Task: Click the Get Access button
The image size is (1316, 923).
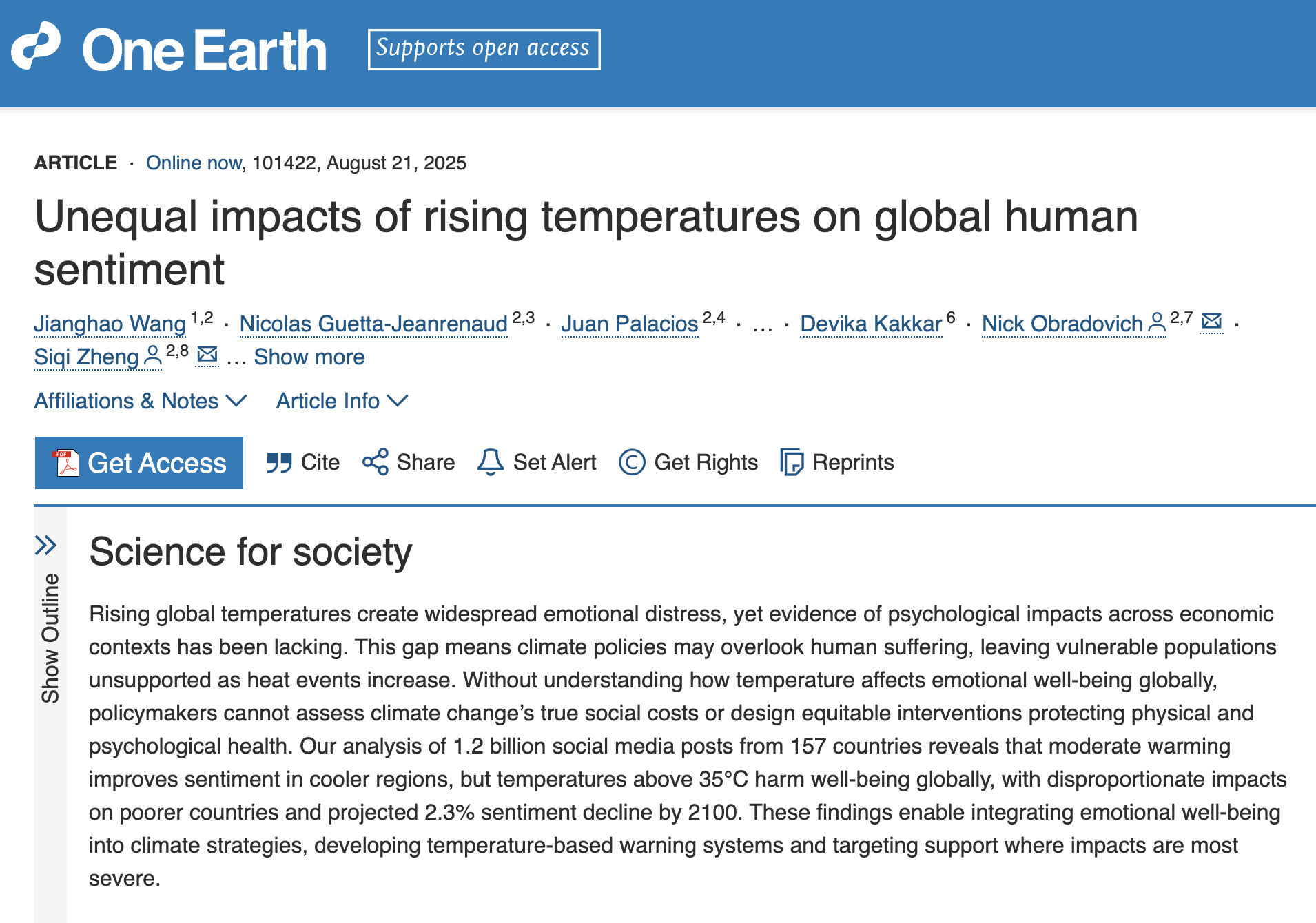Action: [138, 462]
